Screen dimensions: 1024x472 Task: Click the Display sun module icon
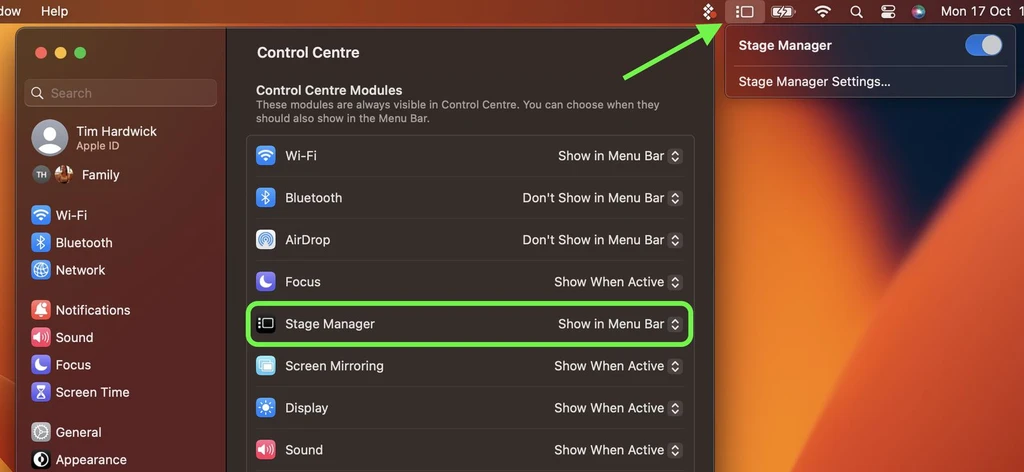(266, 408)
